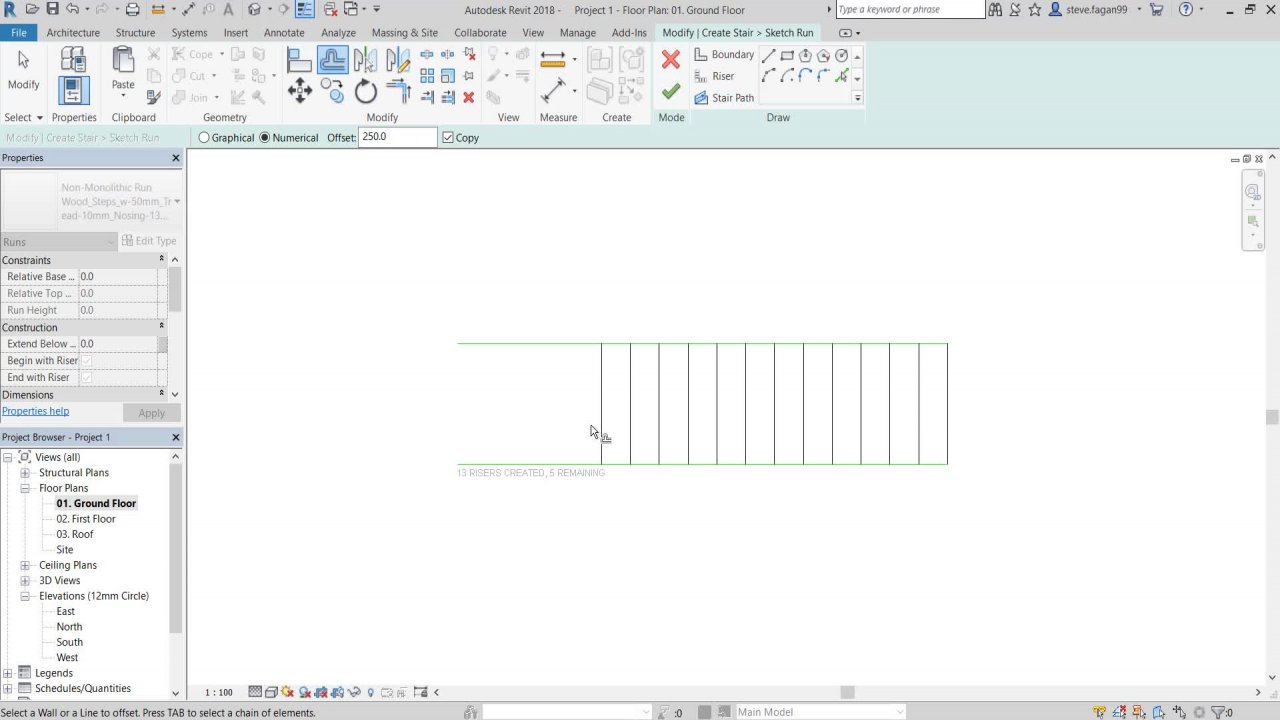
Task: Select the Pick Lines draw tool
Action: tap(841, 76)
